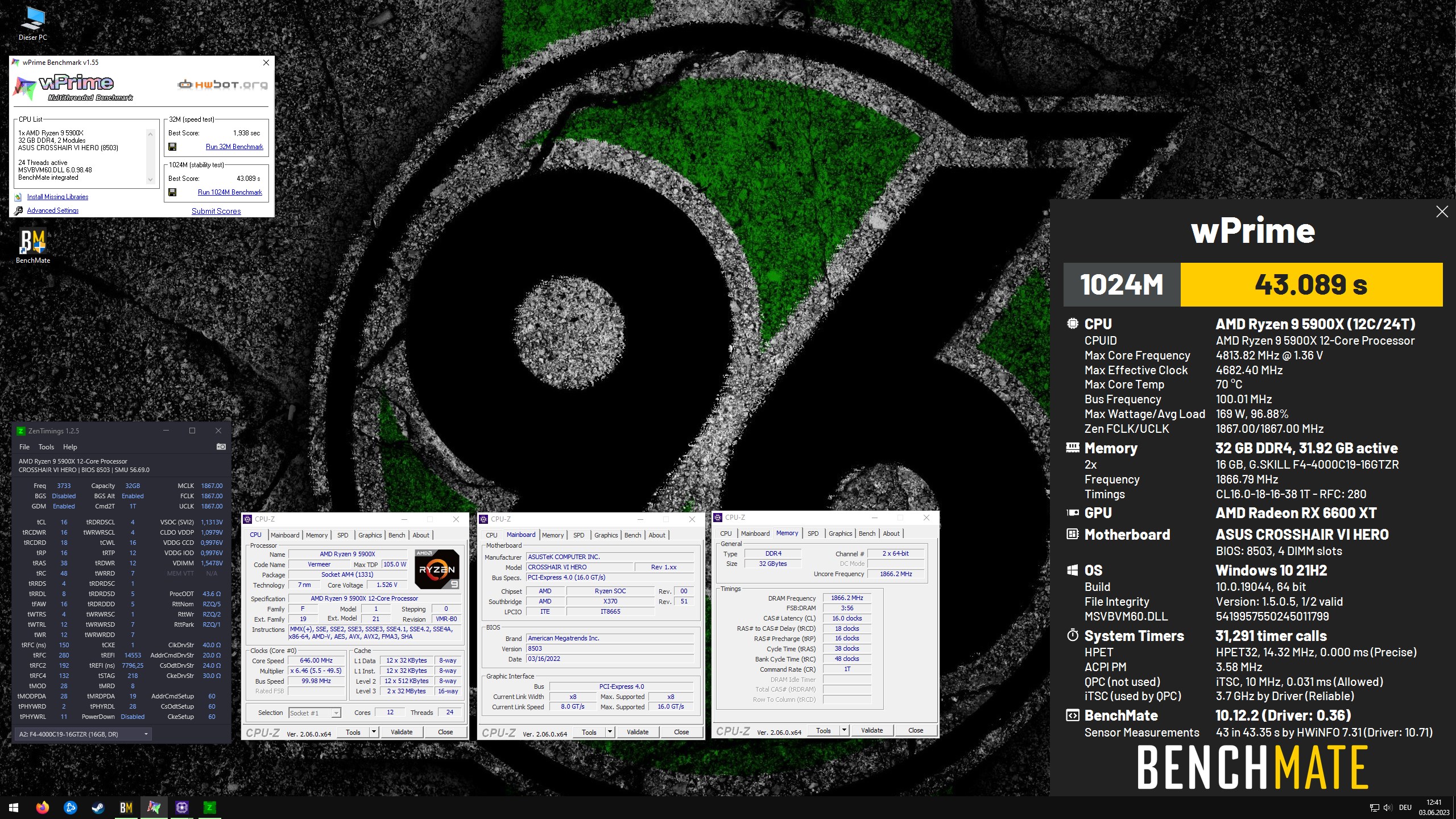Image resolution: width=1456 pixels, height=819 pixels.
Task: Switch to SPD tab in first CPU-Z window
Action: pos(342,535)
